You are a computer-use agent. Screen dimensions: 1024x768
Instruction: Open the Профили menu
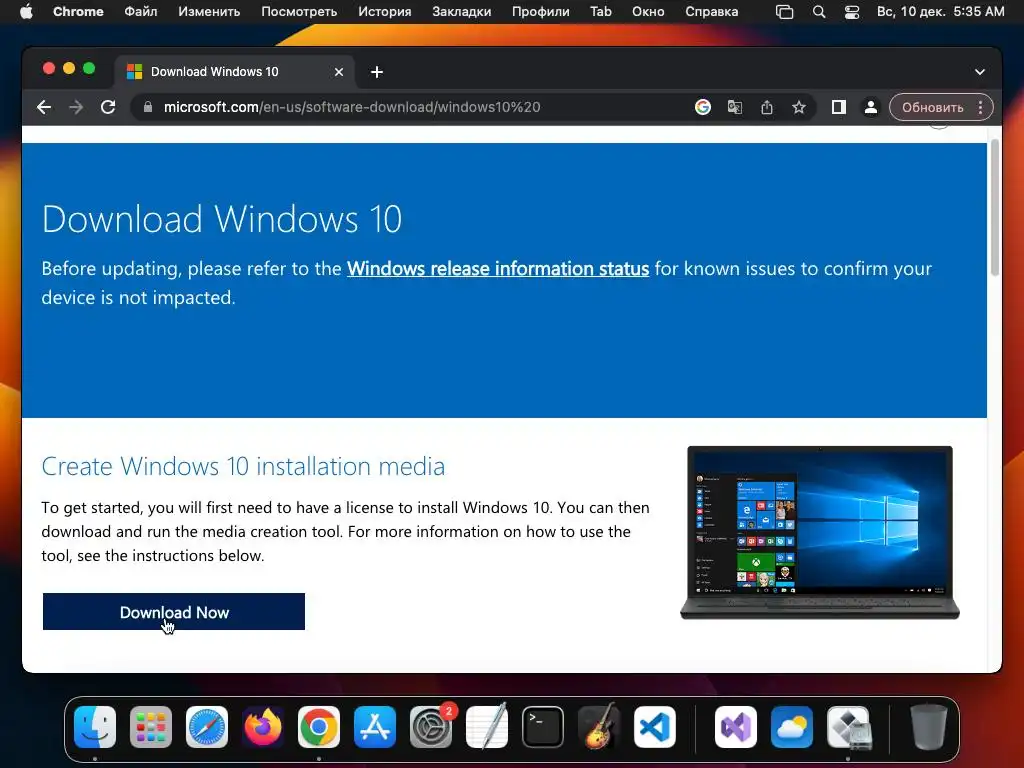point(540,12)
